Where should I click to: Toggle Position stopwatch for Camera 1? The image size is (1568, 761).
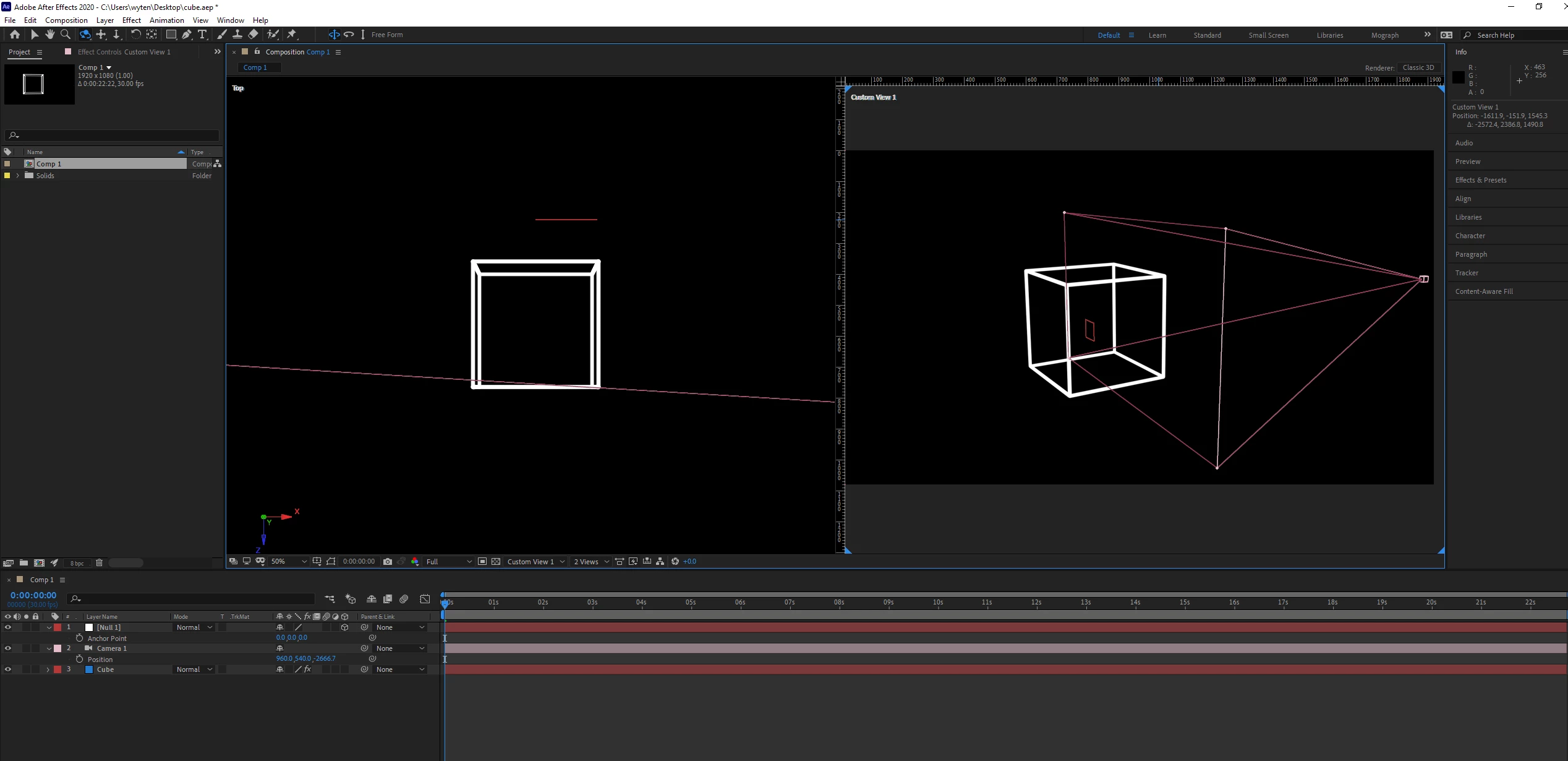79,659
